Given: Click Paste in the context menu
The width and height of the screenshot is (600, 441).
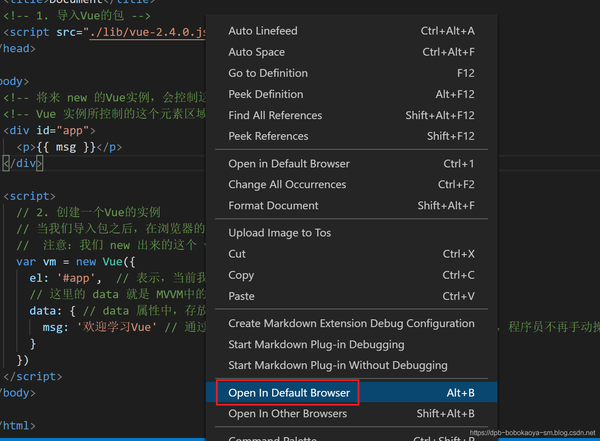Looking at the screenshot, I should click(x=351, y=296).
